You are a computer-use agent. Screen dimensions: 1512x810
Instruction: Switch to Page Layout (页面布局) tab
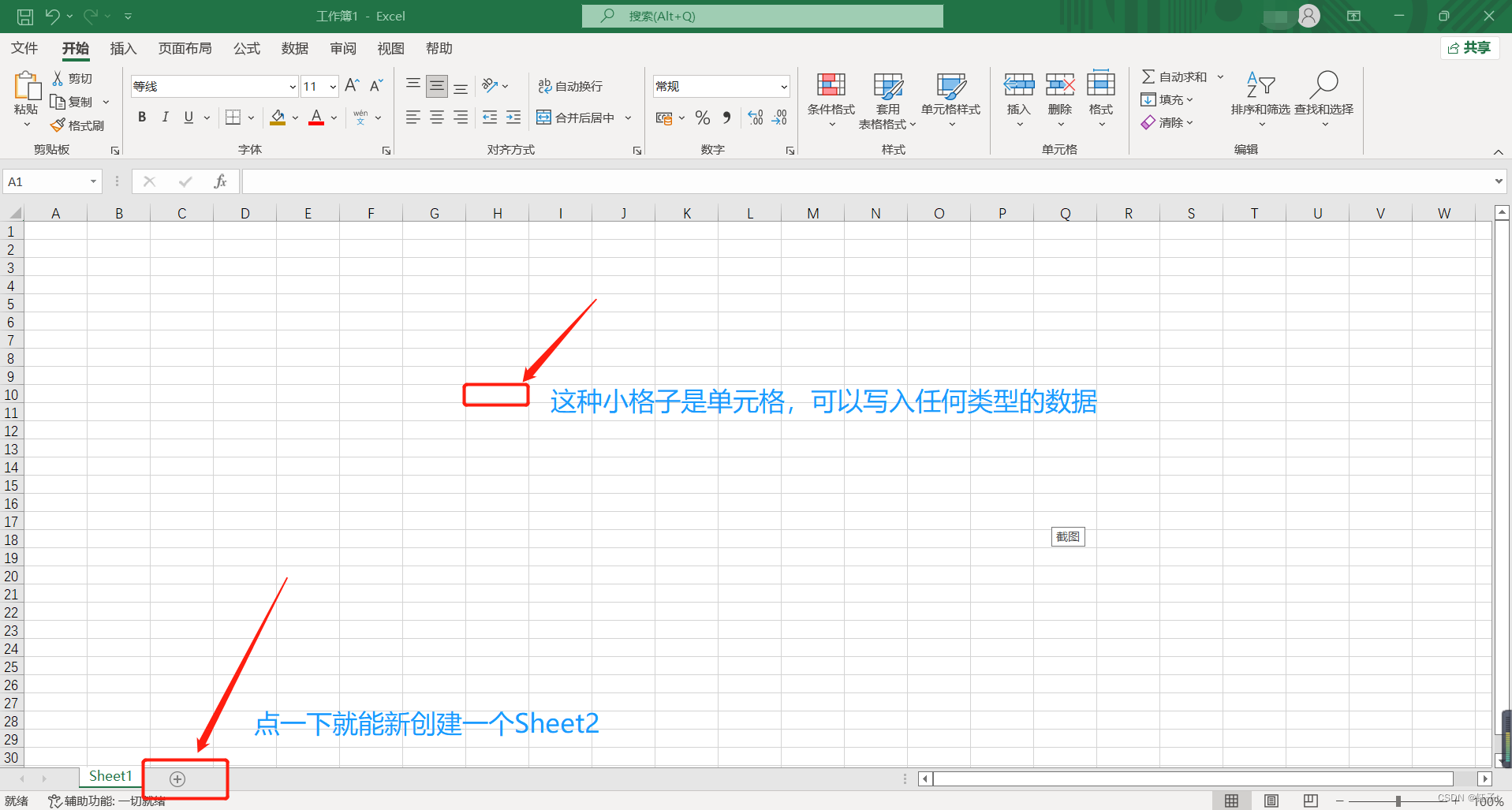click(185, 48)
